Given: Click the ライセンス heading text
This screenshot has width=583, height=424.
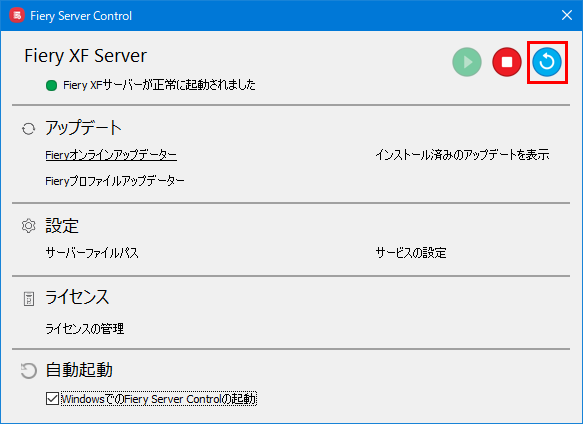Looking at the screenshot, I should pyautogui.click(x=77, y=297).
